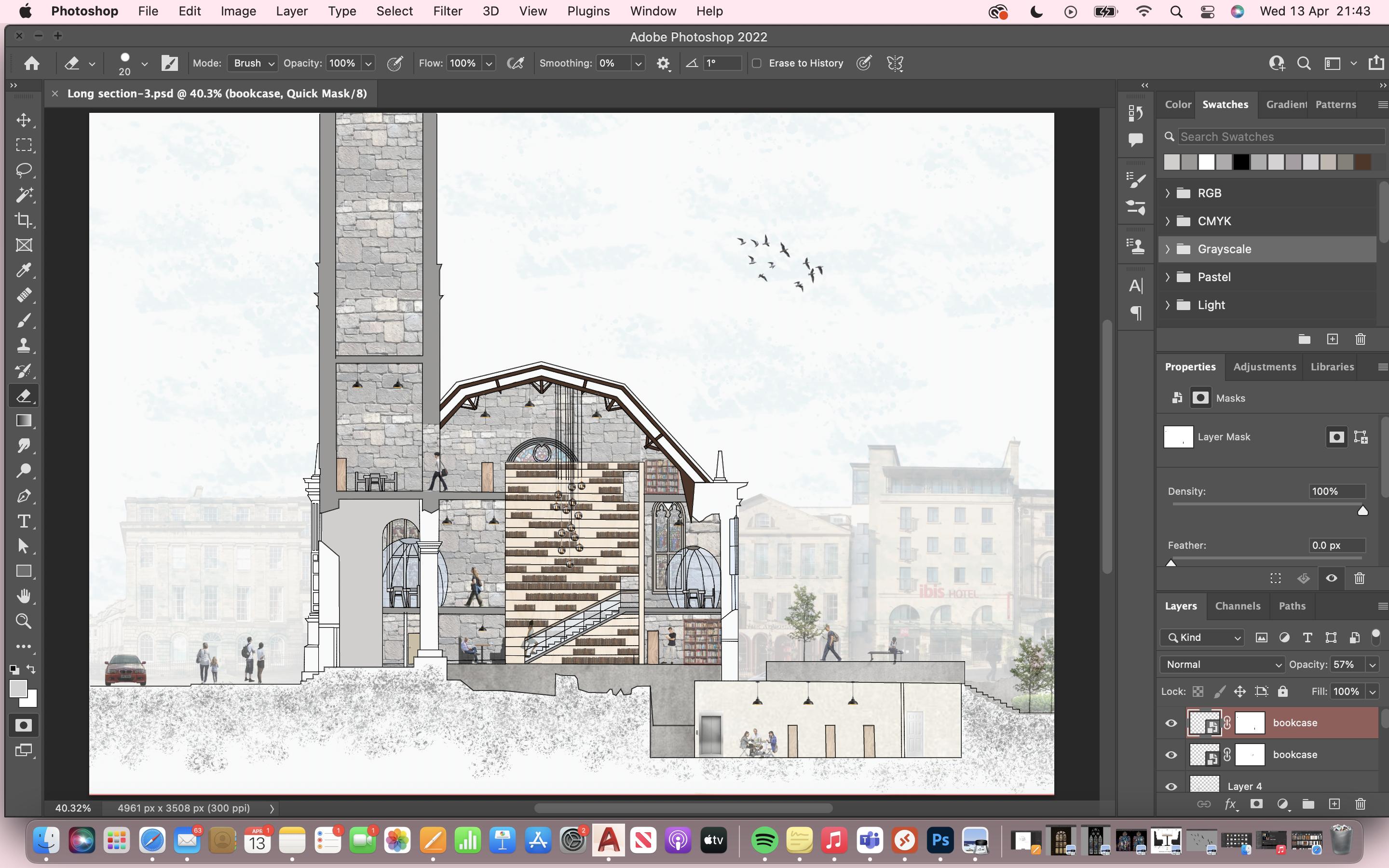Pick the black swatch color
This screenshot has width=1389, height=868.
[1241, 163]
